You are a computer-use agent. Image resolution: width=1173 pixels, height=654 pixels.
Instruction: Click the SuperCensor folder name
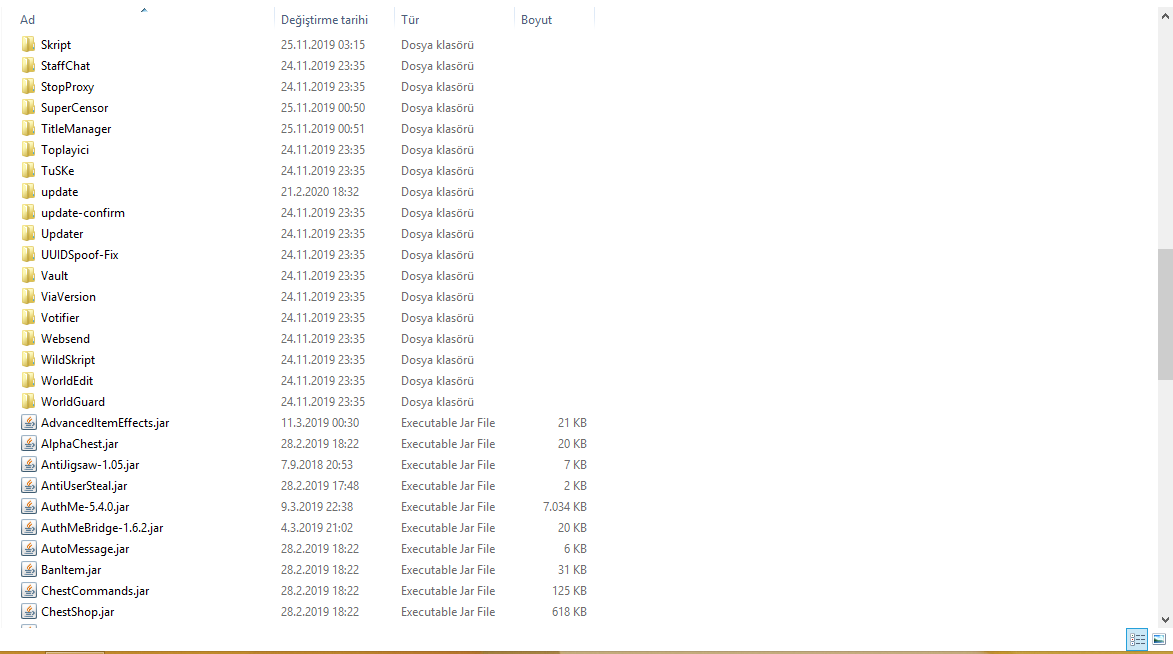[x=74, y=108]
